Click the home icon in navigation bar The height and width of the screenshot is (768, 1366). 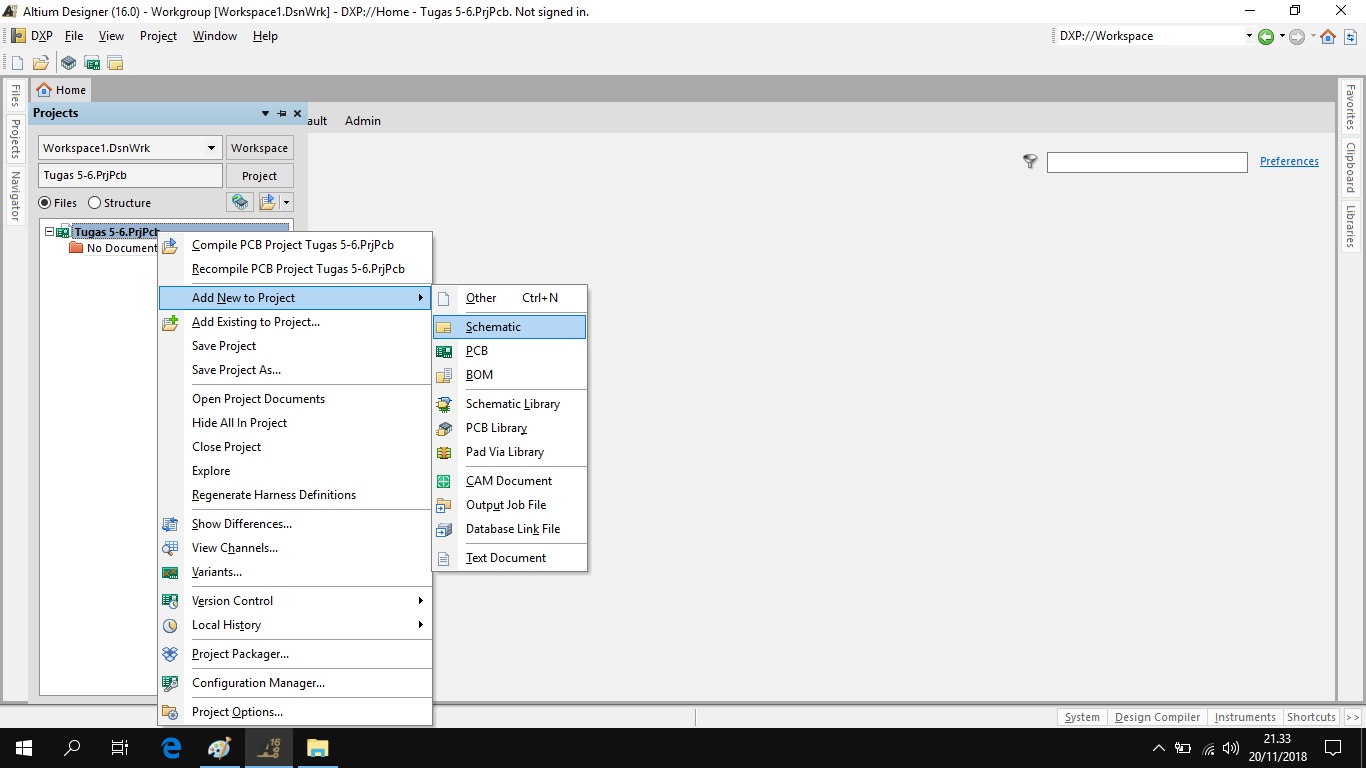pos(1328,36)
